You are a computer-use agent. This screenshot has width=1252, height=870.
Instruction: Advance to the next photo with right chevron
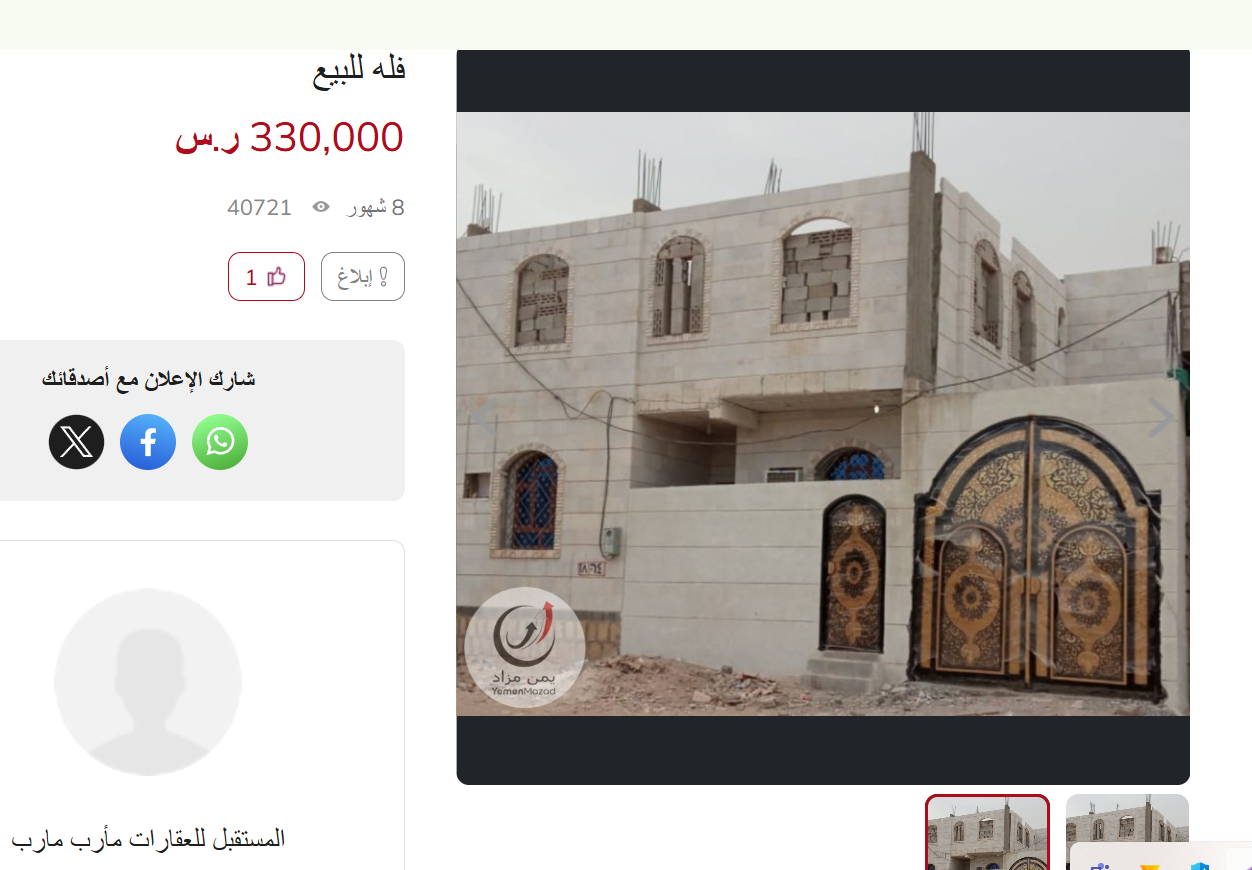(x=1161, y=418)
